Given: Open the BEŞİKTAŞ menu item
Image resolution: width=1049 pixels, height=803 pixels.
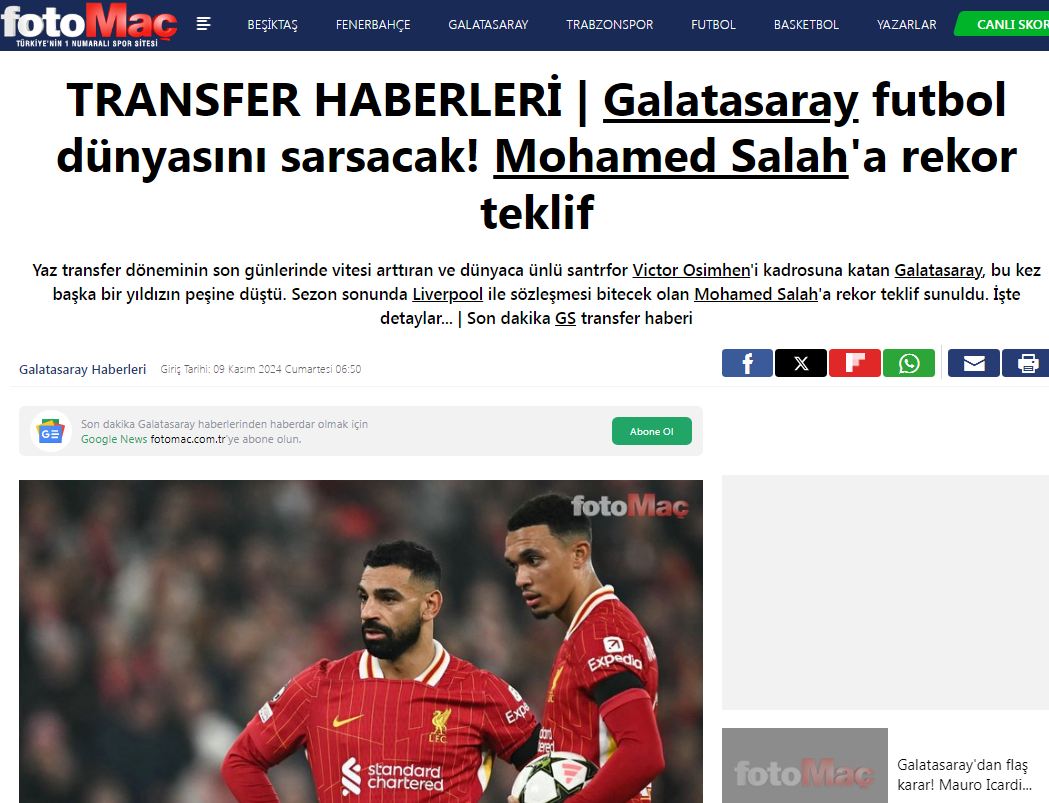Looking at the screenshot, I should click(272, 25).
